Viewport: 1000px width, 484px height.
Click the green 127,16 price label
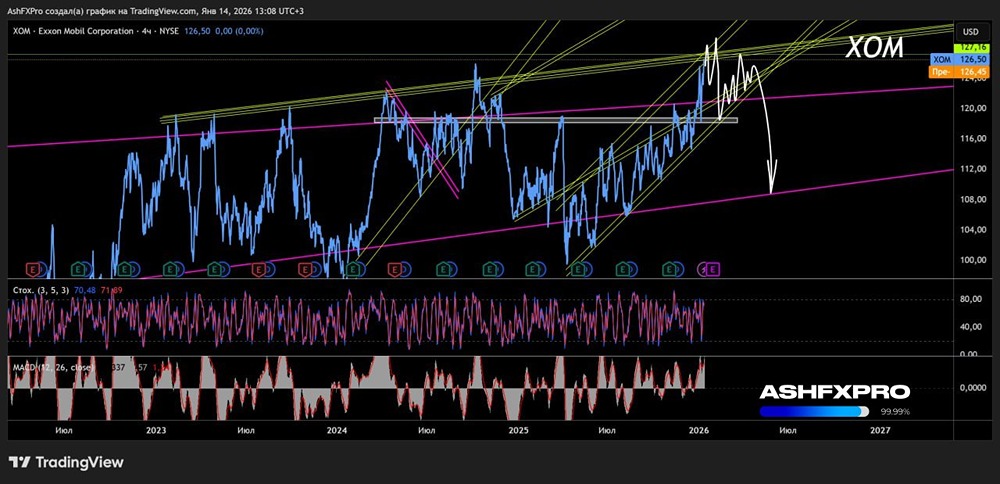pyautogui.click(x=971, y=48)
